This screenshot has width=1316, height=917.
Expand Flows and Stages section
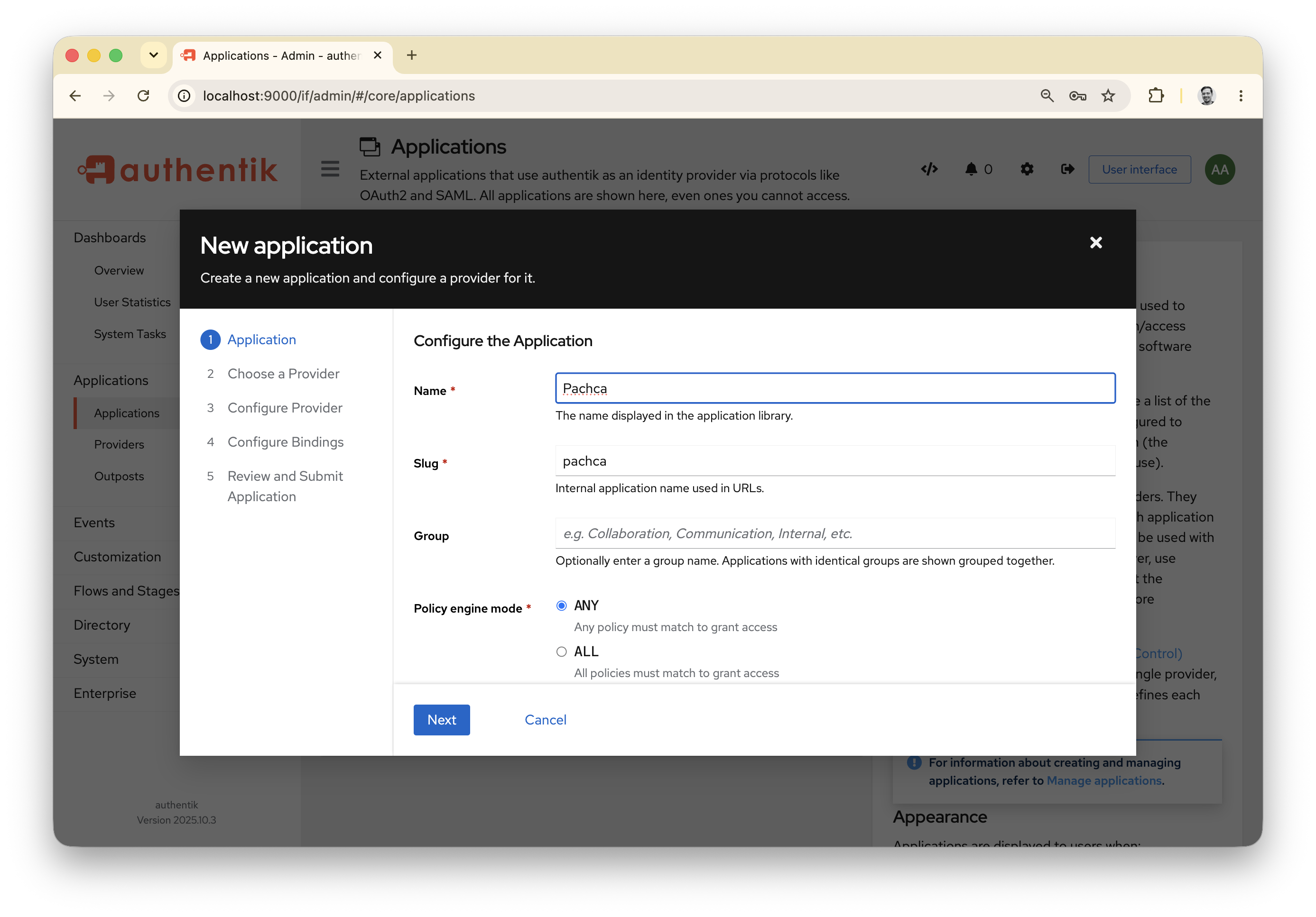[x=126, y=591]
